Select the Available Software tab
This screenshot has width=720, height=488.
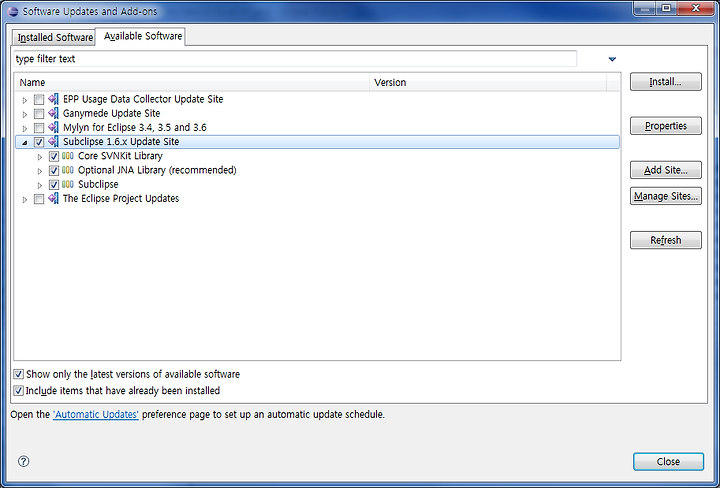(x=141, y=36)
